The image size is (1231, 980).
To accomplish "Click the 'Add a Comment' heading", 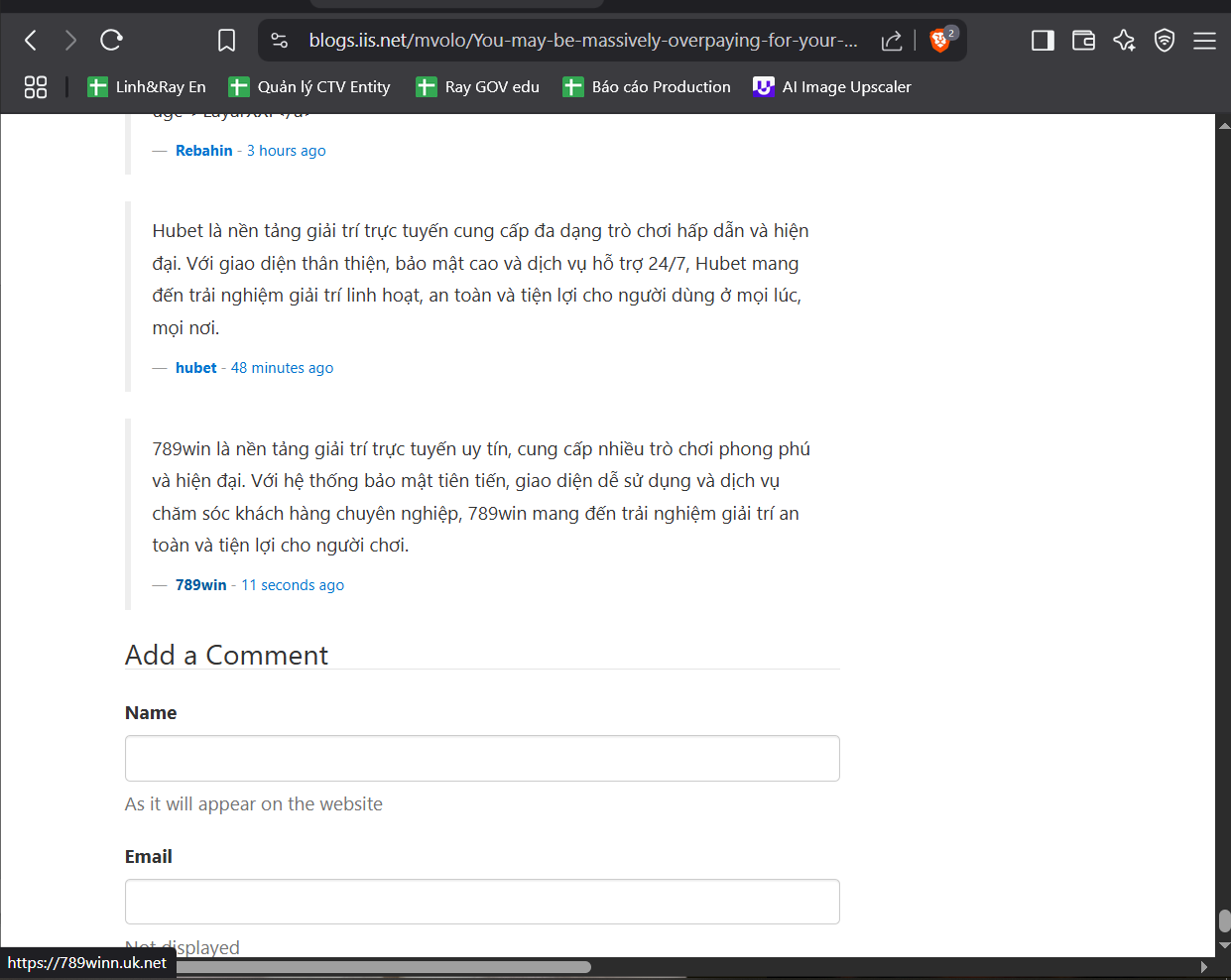I will (226, 655).
